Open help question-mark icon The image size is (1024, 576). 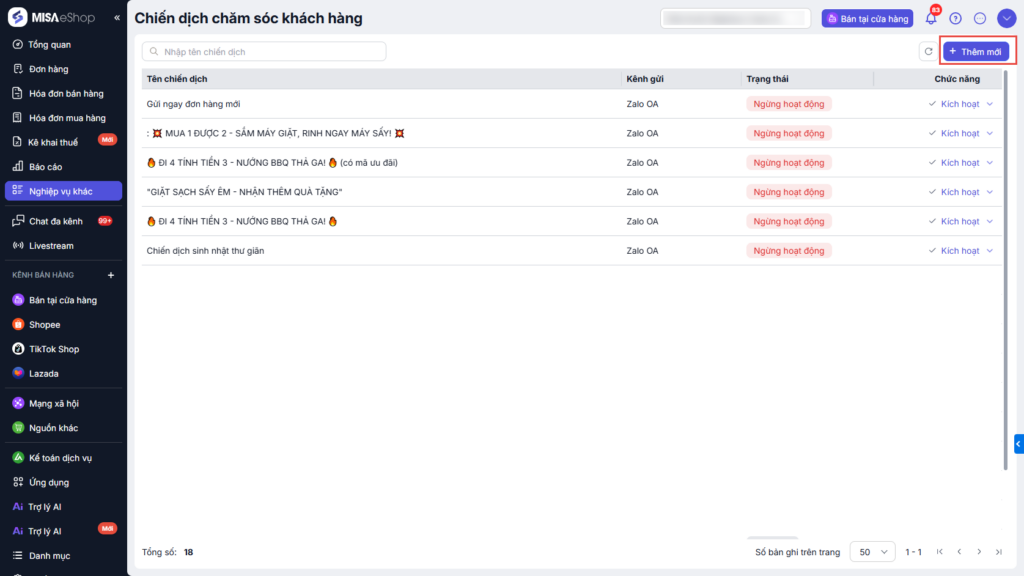[x=955, y=18]
